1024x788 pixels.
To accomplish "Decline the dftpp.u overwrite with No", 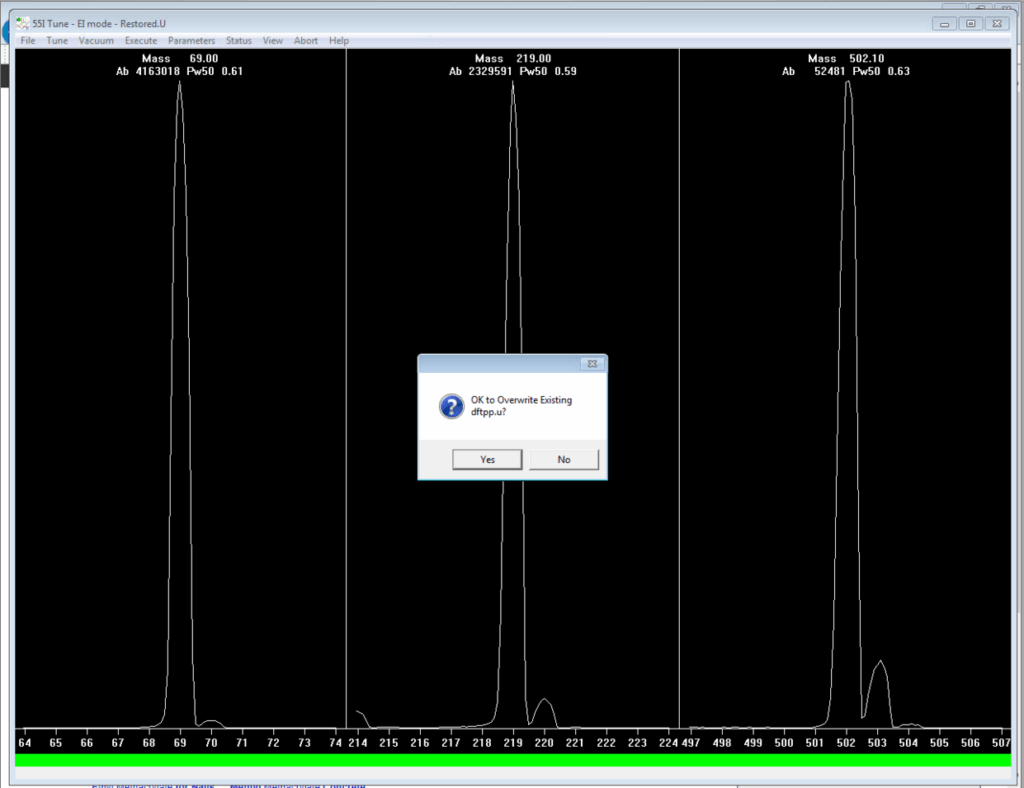I will [564, 459].
